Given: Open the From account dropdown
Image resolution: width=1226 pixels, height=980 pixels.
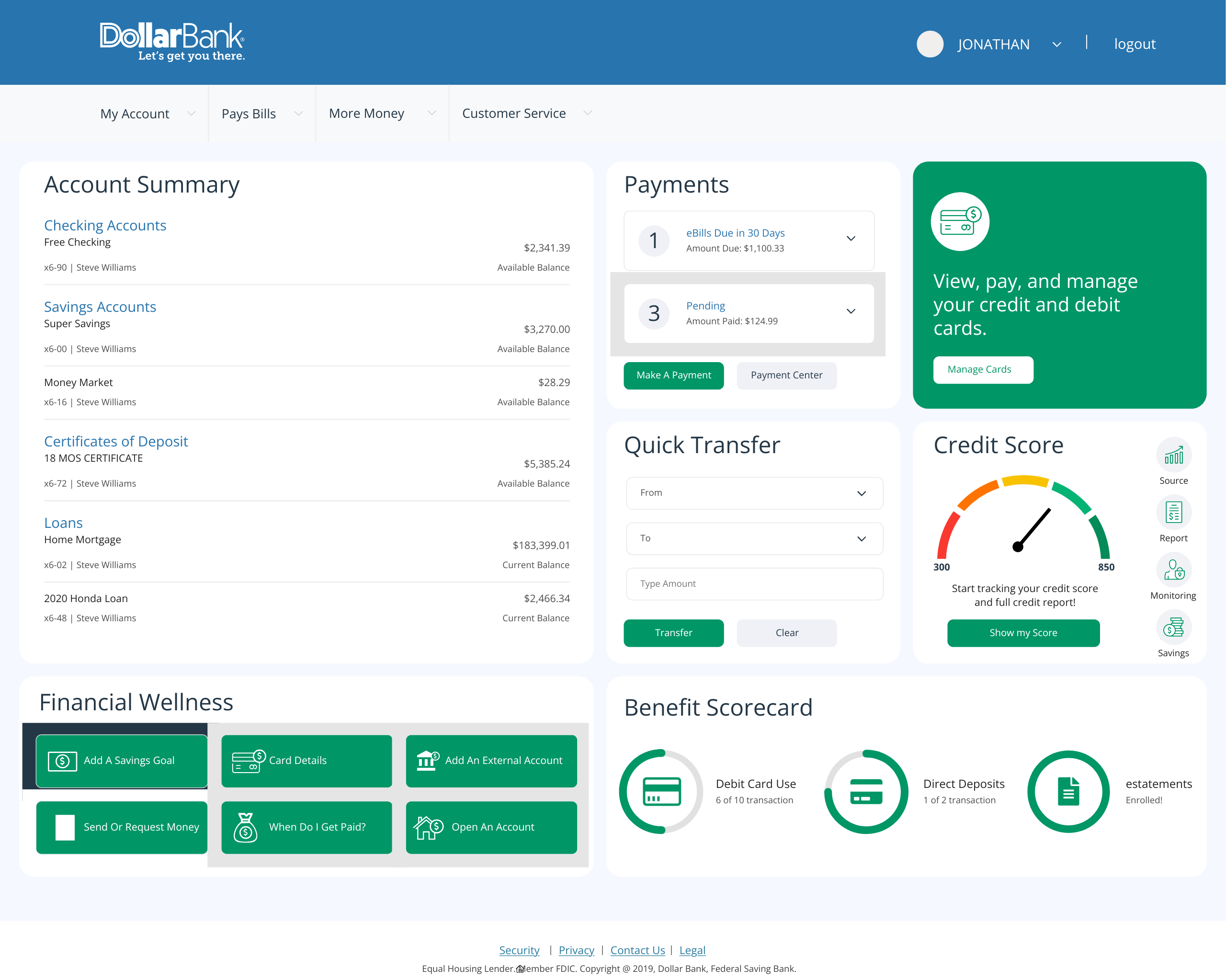Looking at the screenshot, I should click(x=754, y=493).
